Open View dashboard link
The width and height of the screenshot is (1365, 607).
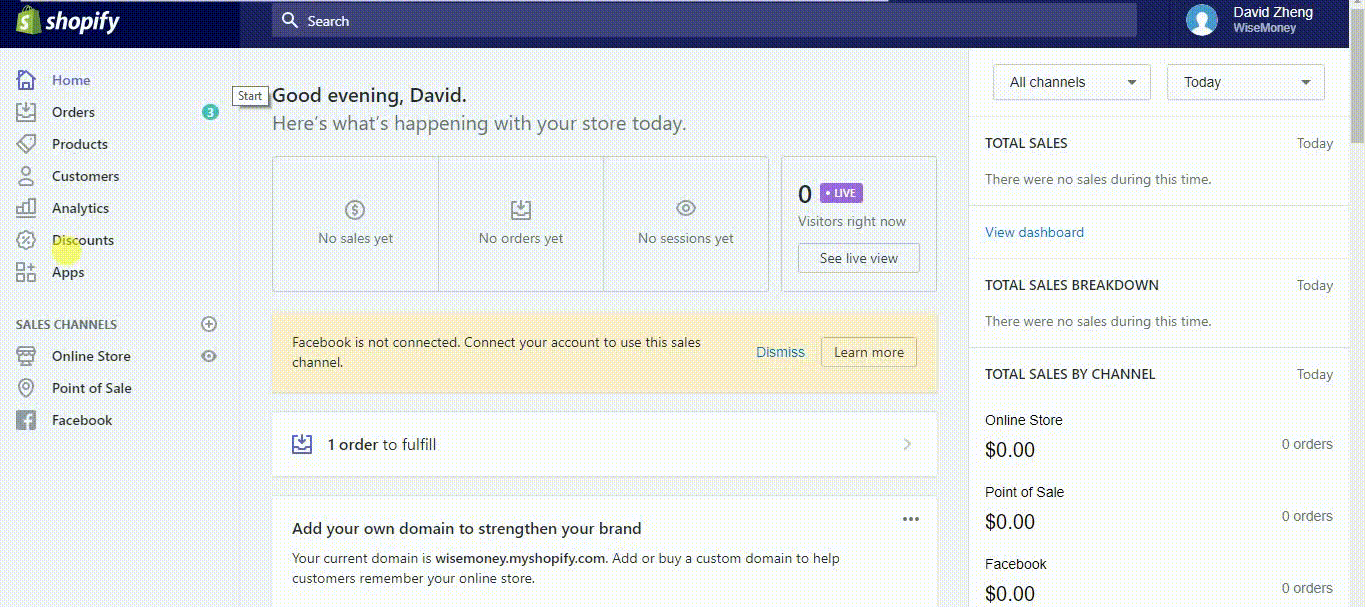tap(1034, 232)
